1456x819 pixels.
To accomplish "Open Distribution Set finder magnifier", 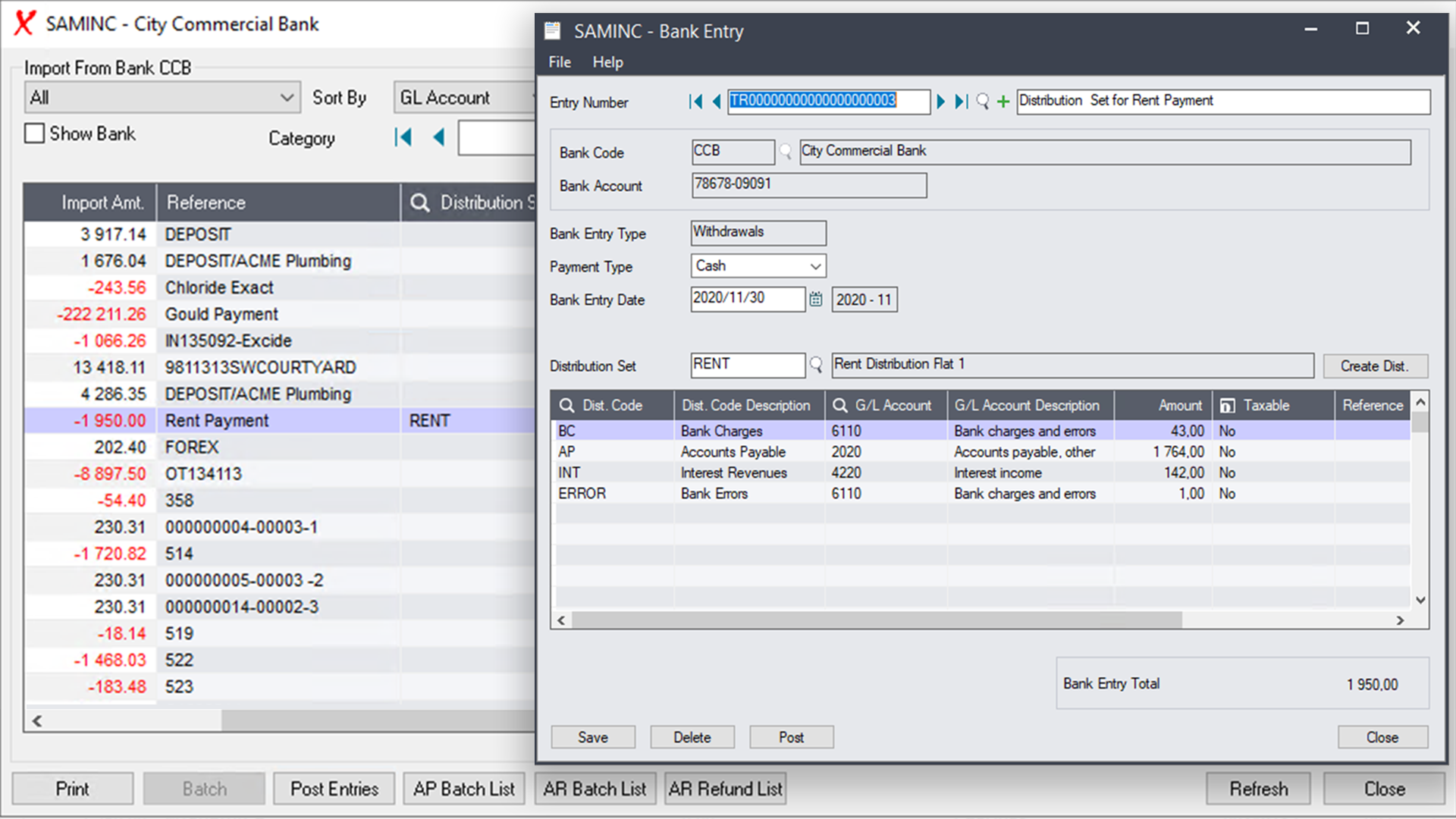I will click(817, 365).
